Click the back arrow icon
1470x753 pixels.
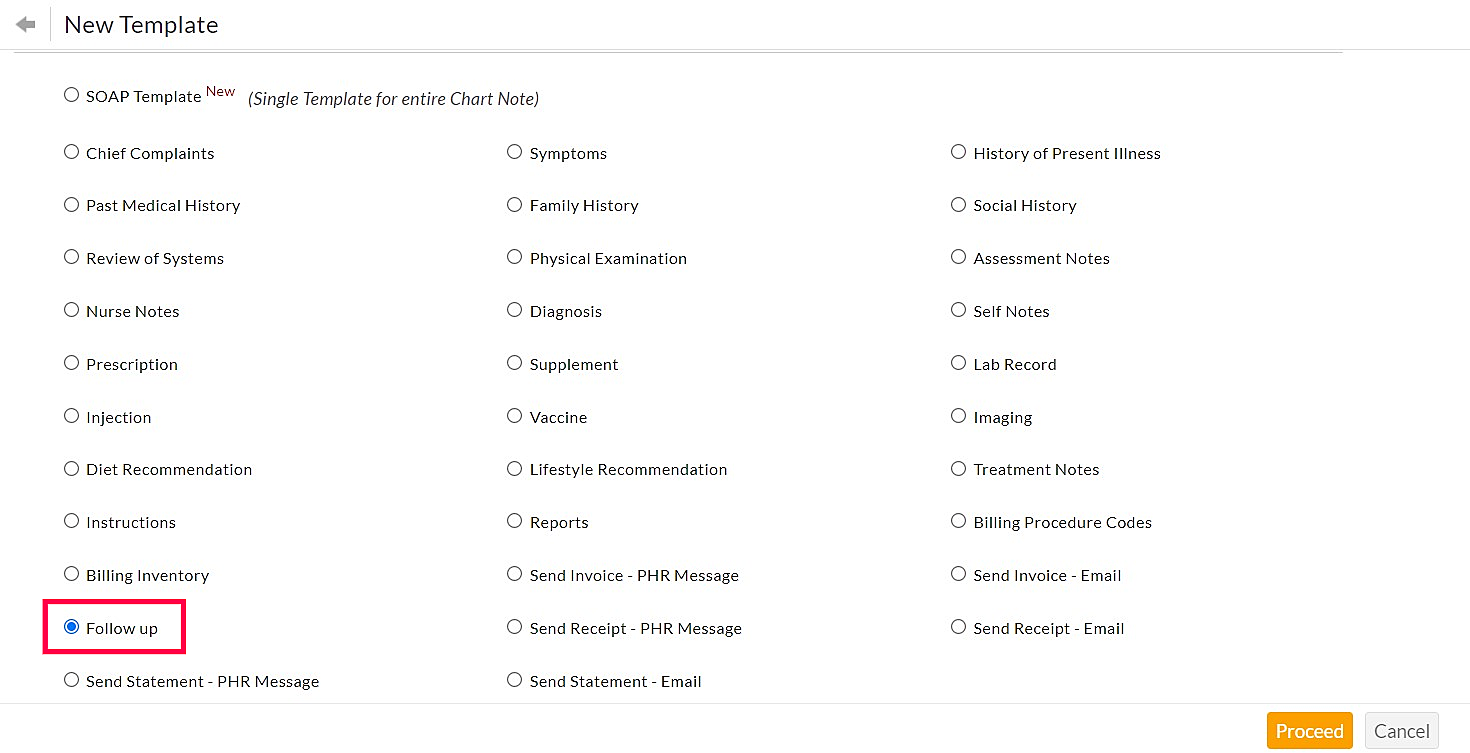click(x=26, y=24)
